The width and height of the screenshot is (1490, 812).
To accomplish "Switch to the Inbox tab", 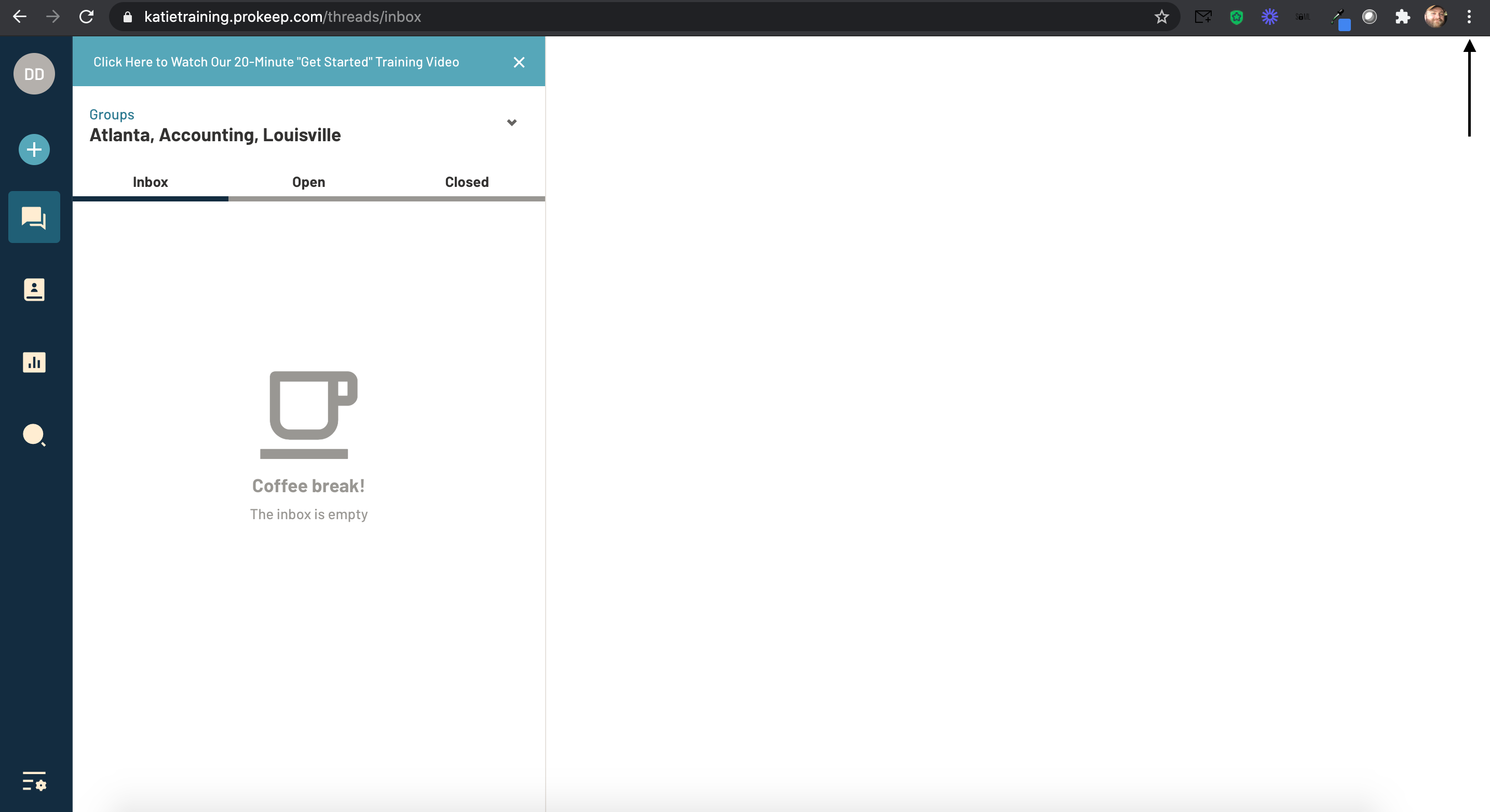I will [x=151, y=182].
